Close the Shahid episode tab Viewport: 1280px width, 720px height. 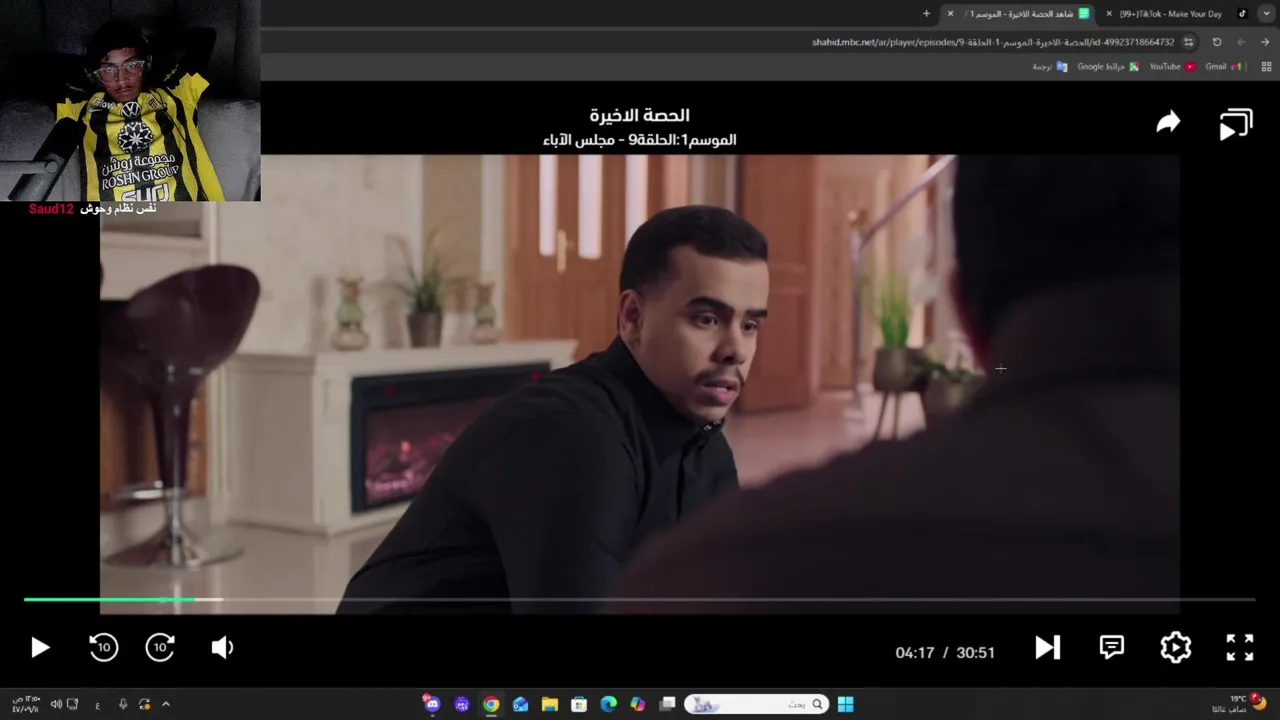(950, 14)
